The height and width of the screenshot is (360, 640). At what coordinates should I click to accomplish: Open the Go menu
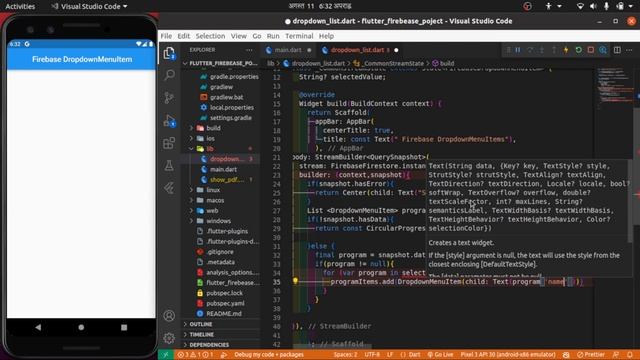pyautogui.click(x=257, y=36)
